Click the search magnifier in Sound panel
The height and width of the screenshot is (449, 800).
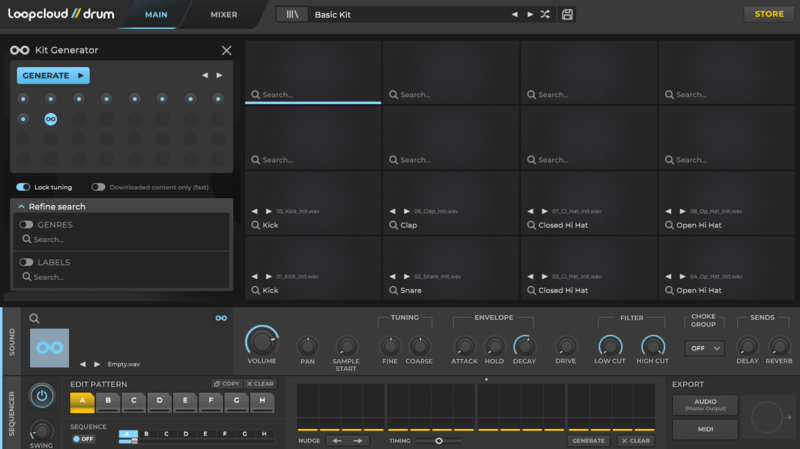[34, 319]
